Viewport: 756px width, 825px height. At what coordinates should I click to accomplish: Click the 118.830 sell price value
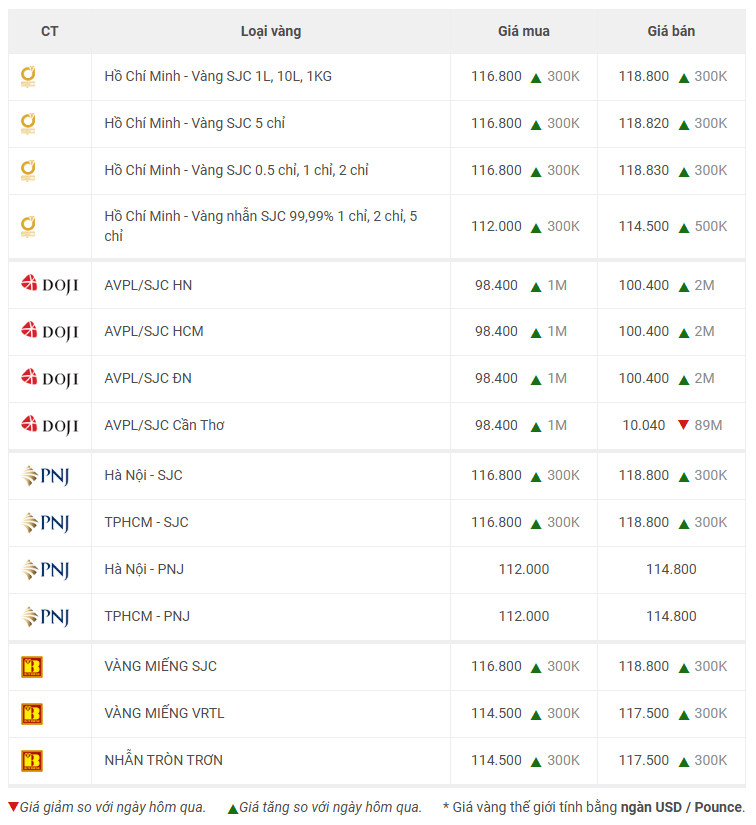pos(644,170)
